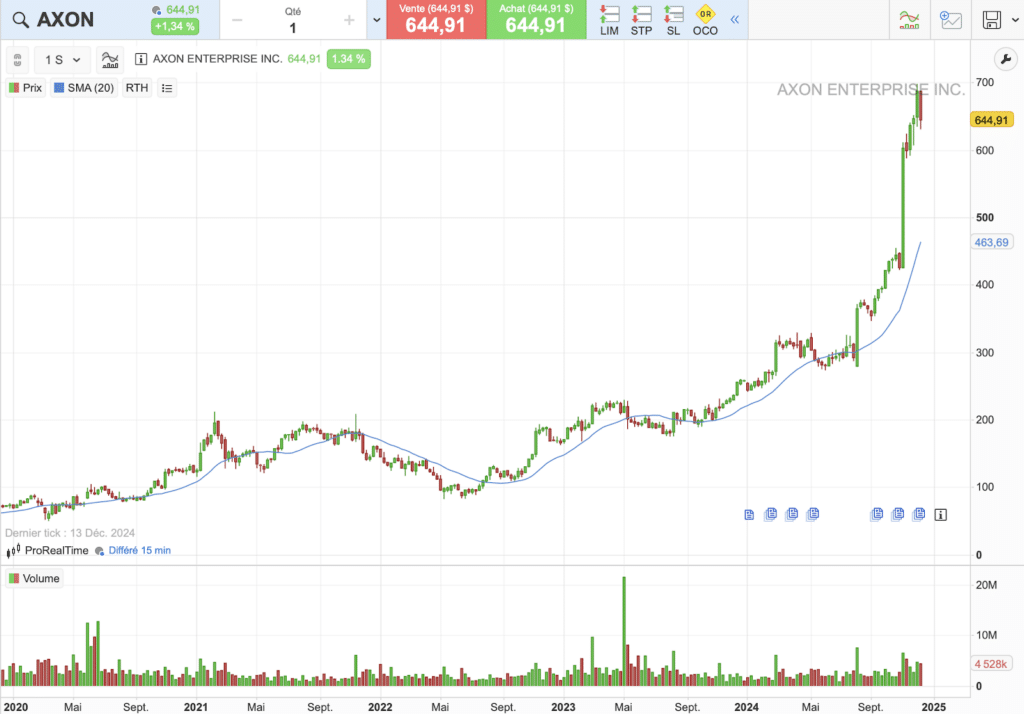Click the info icon before AXON ENTERPRISE INC.
Image resolution: width=1024 pixels, height=714 pixels.
point(140,59)
